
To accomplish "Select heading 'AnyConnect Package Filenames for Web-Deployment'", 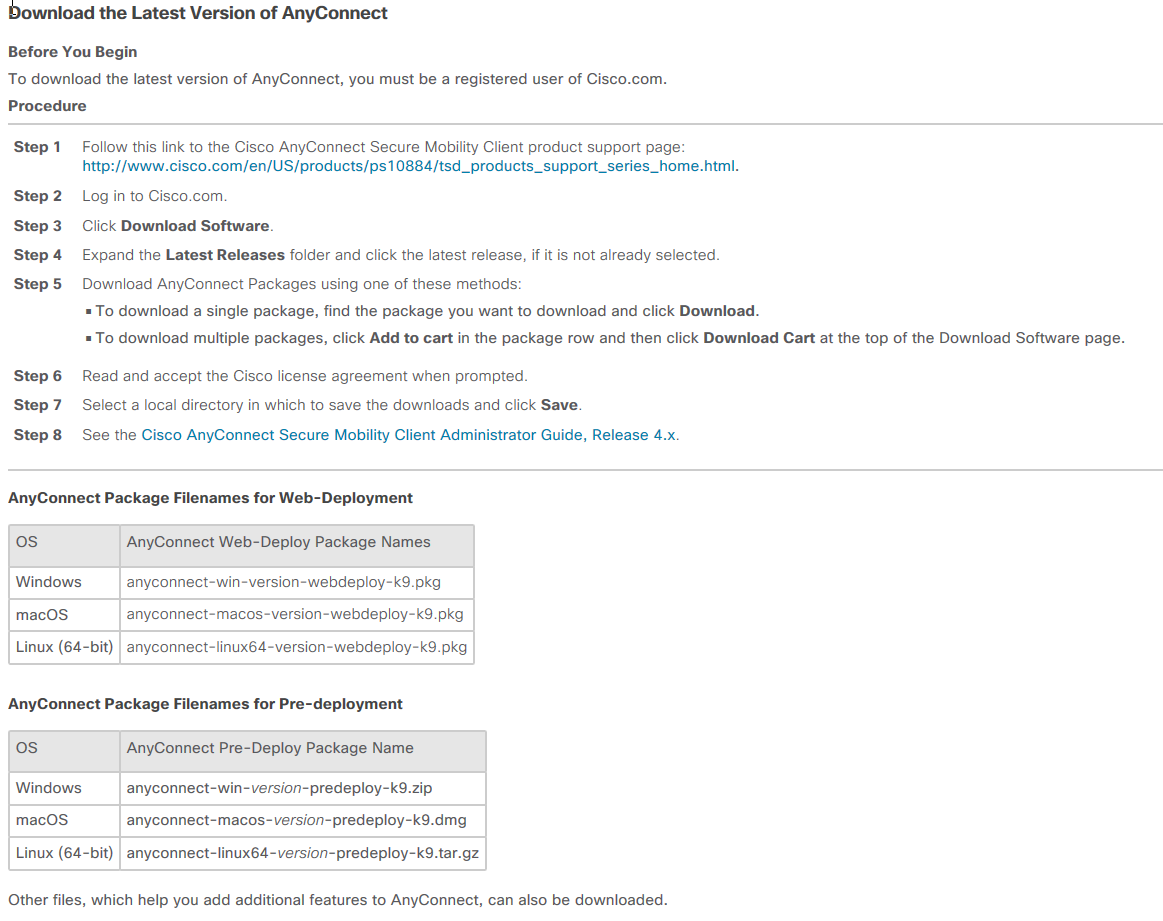I will coord(211,498).
